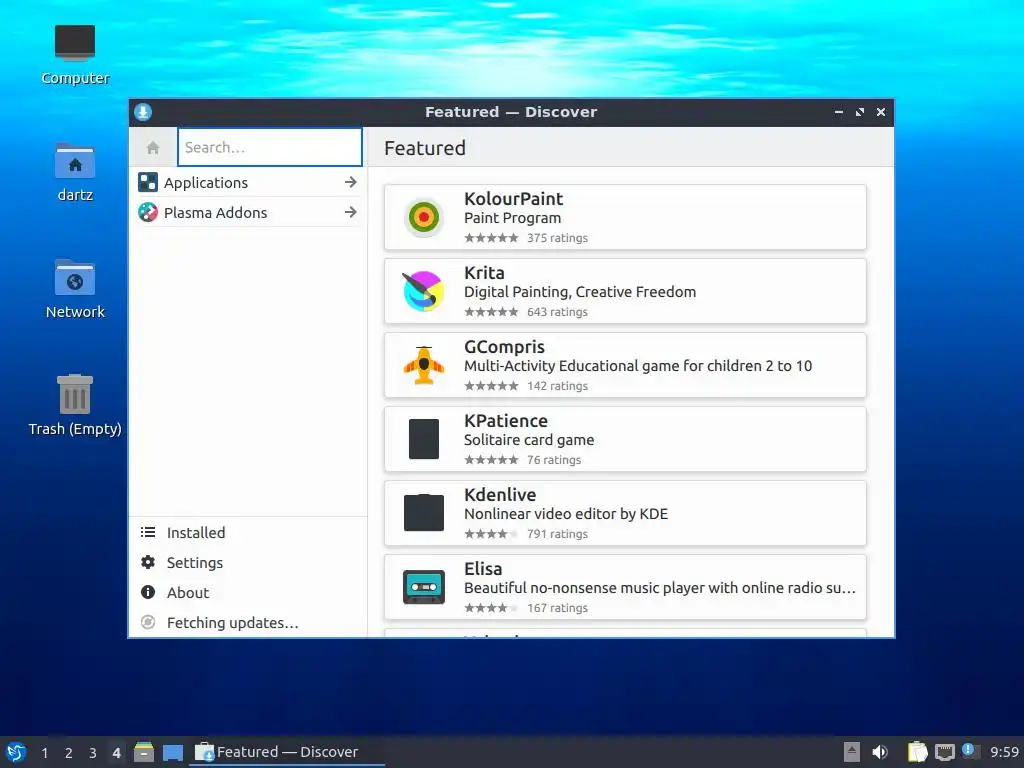
Task: Click the Kdenlive app icon
Action: (x=424, y=513)
